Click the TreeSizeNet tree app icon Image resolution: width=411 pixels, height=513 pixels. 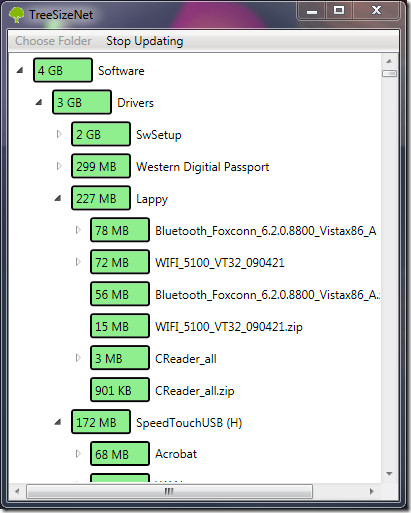[x=17, y=15]
